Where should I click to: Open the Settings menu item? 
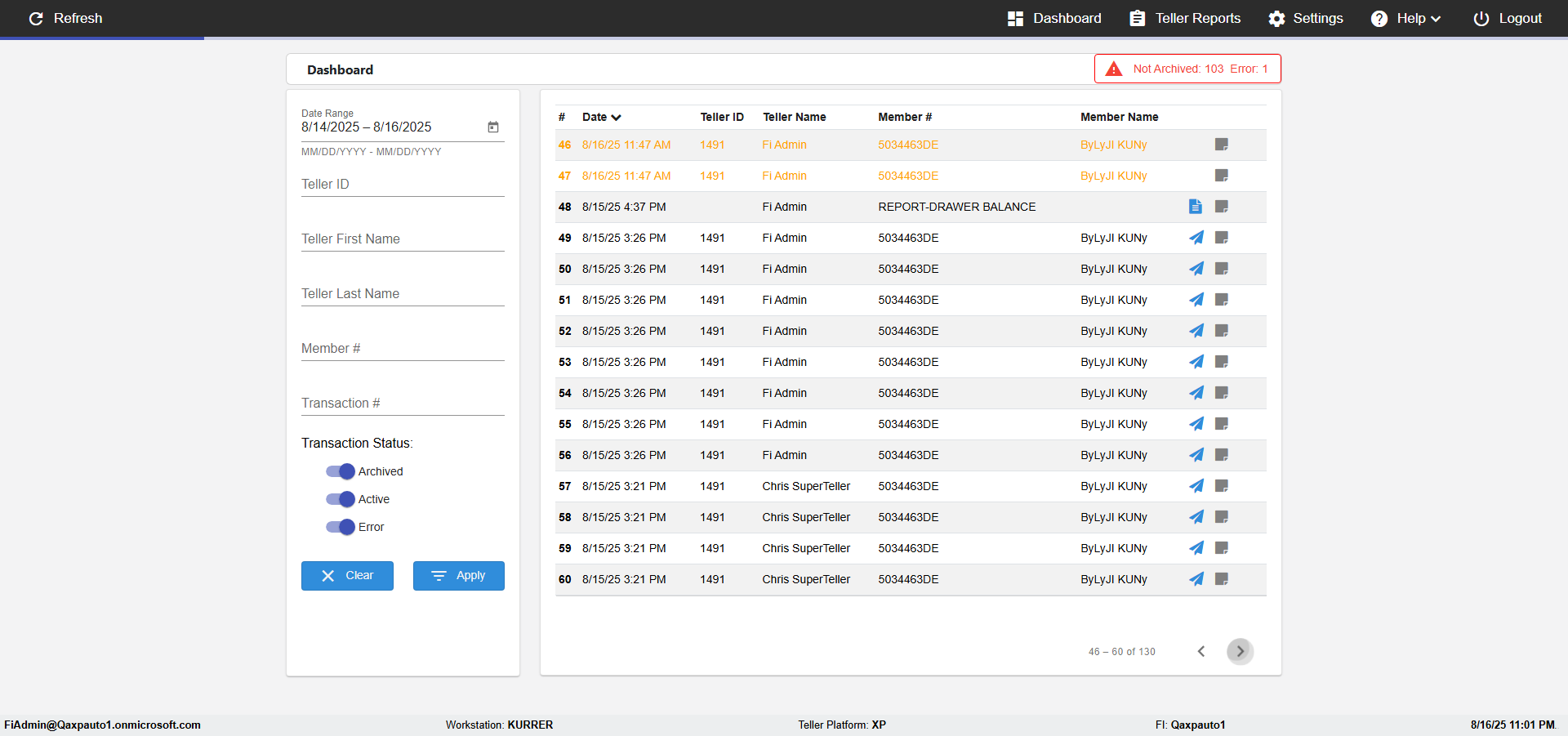[1305, 18]
